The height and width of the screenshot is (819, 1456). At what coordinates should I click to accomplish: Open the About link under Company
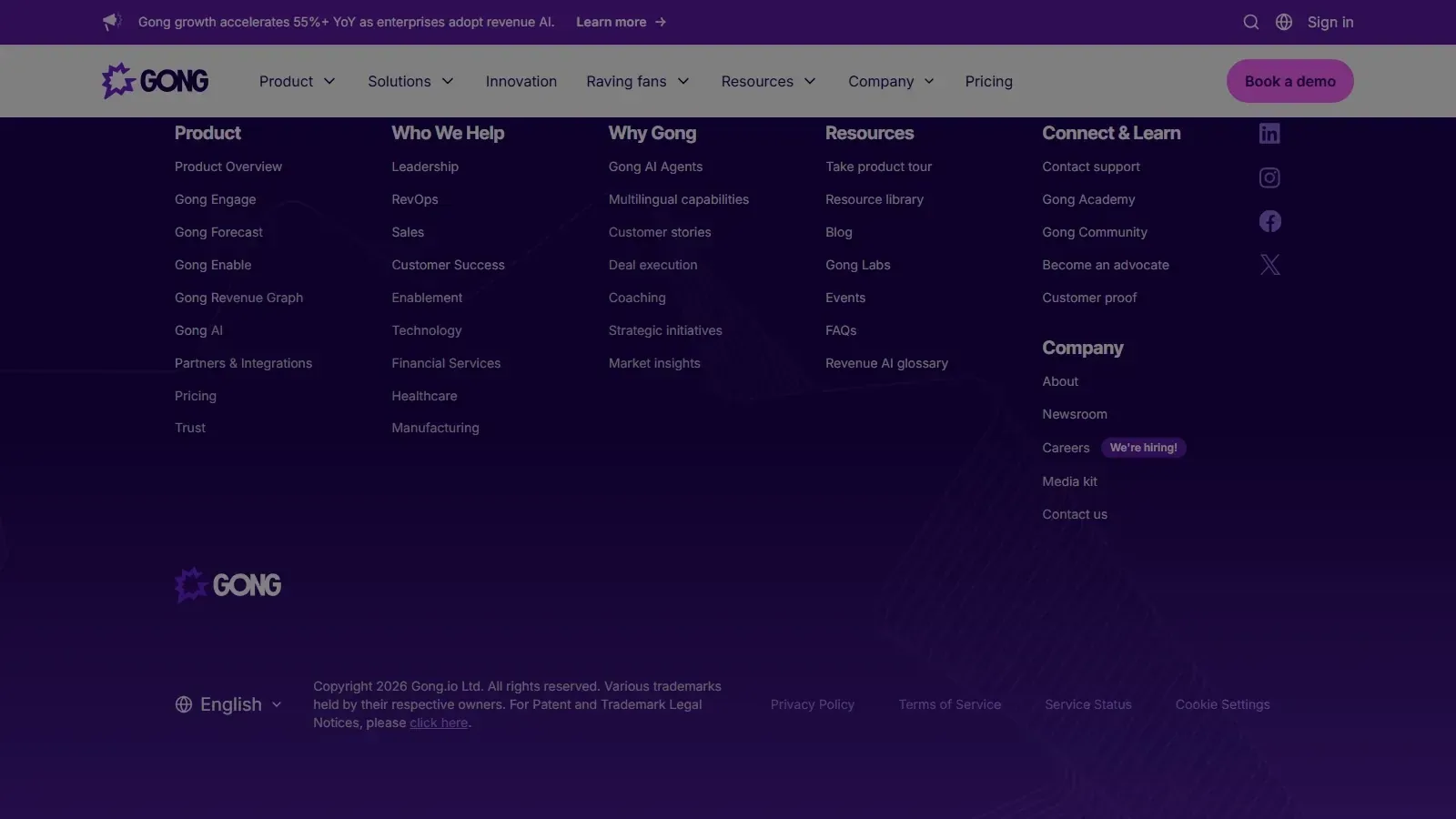coord(1060,381)
